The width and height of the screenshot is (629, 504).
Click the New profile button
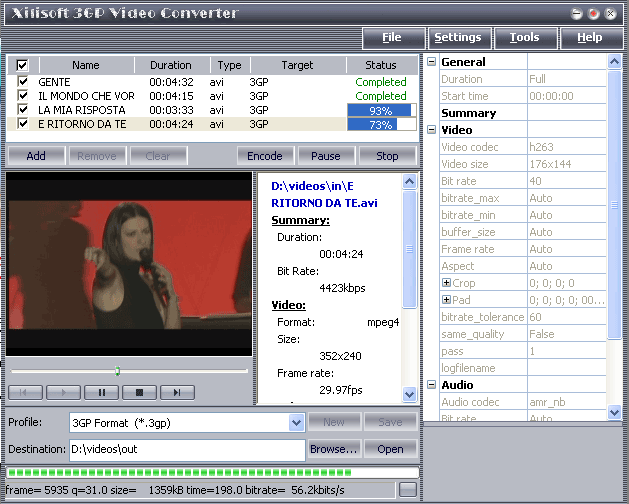coord(334,422)
